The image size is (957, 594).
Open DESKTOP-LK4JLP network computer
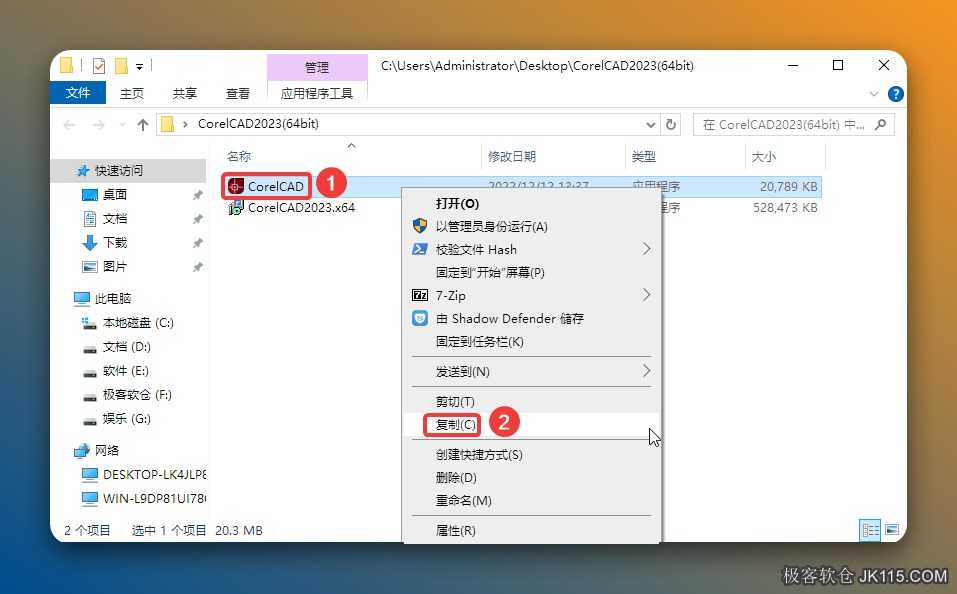(154, 474)
